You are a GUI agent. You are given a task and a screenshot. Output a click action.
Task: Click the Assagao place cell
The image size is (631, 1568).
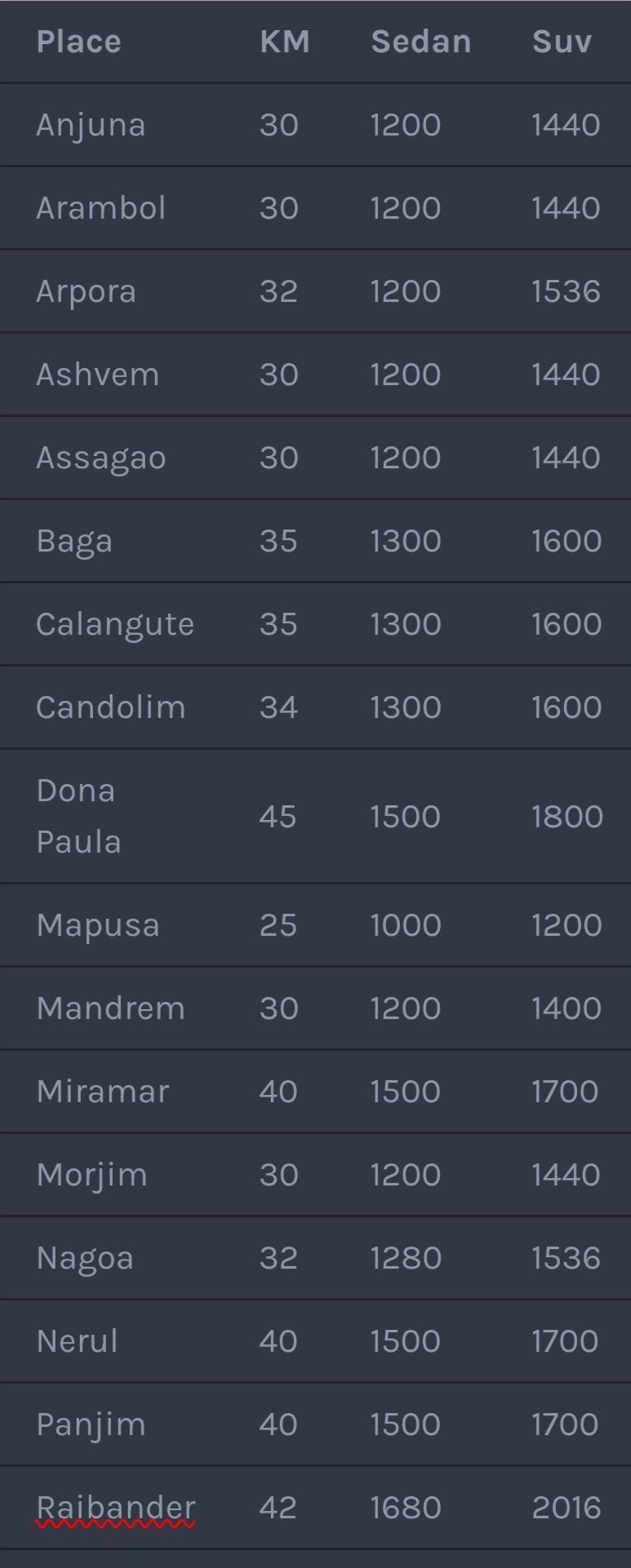click(x=101, y=459)
